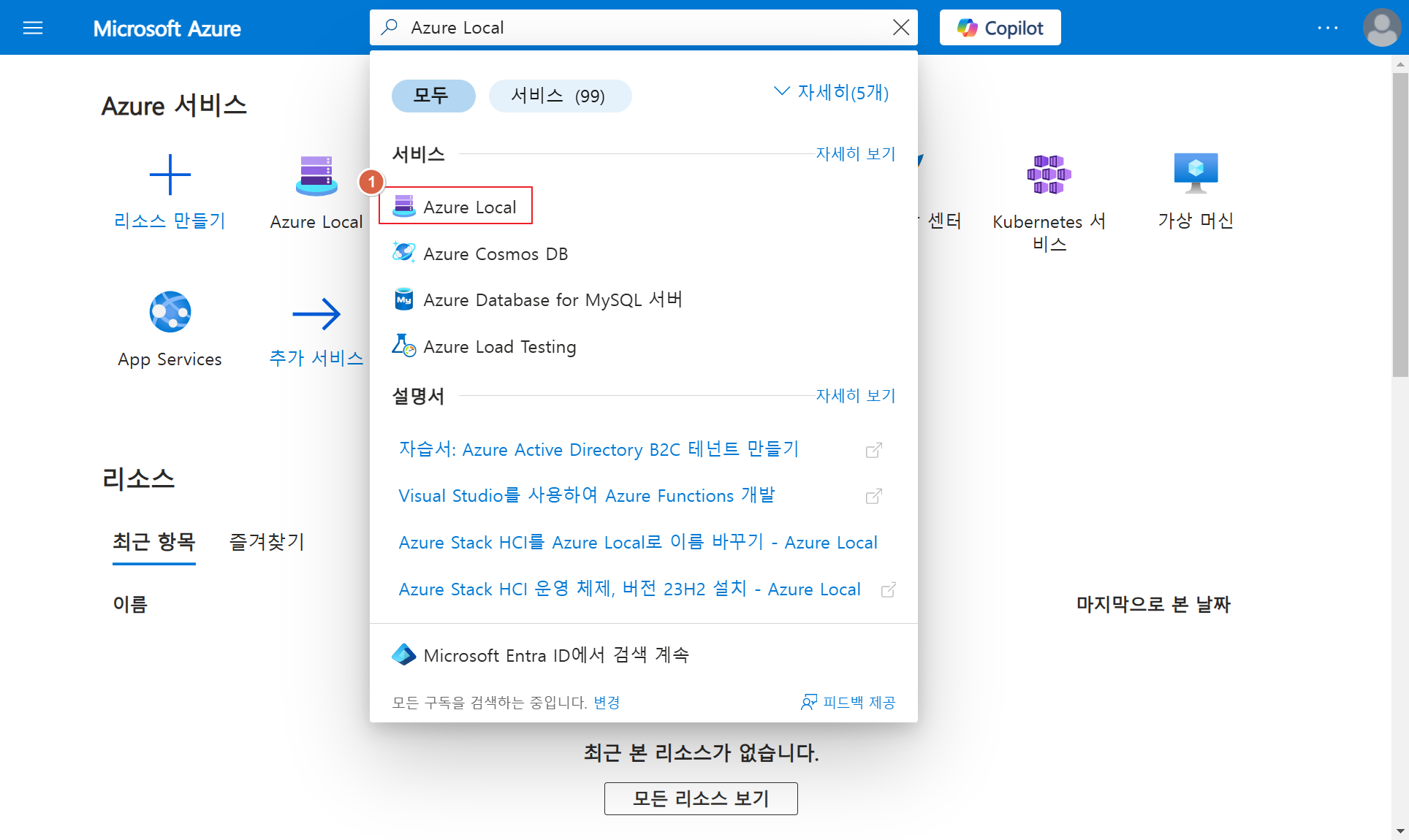Click the plus icon to create a resource
1409x840 pixels.
click(x=170, y=175)
